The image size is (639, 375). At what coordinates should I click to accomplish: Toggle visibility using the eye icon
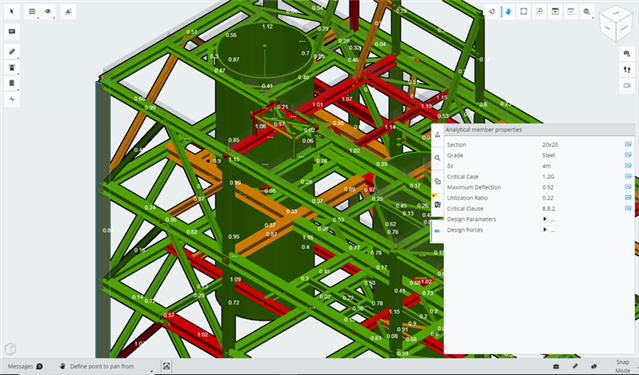point(48,11)
